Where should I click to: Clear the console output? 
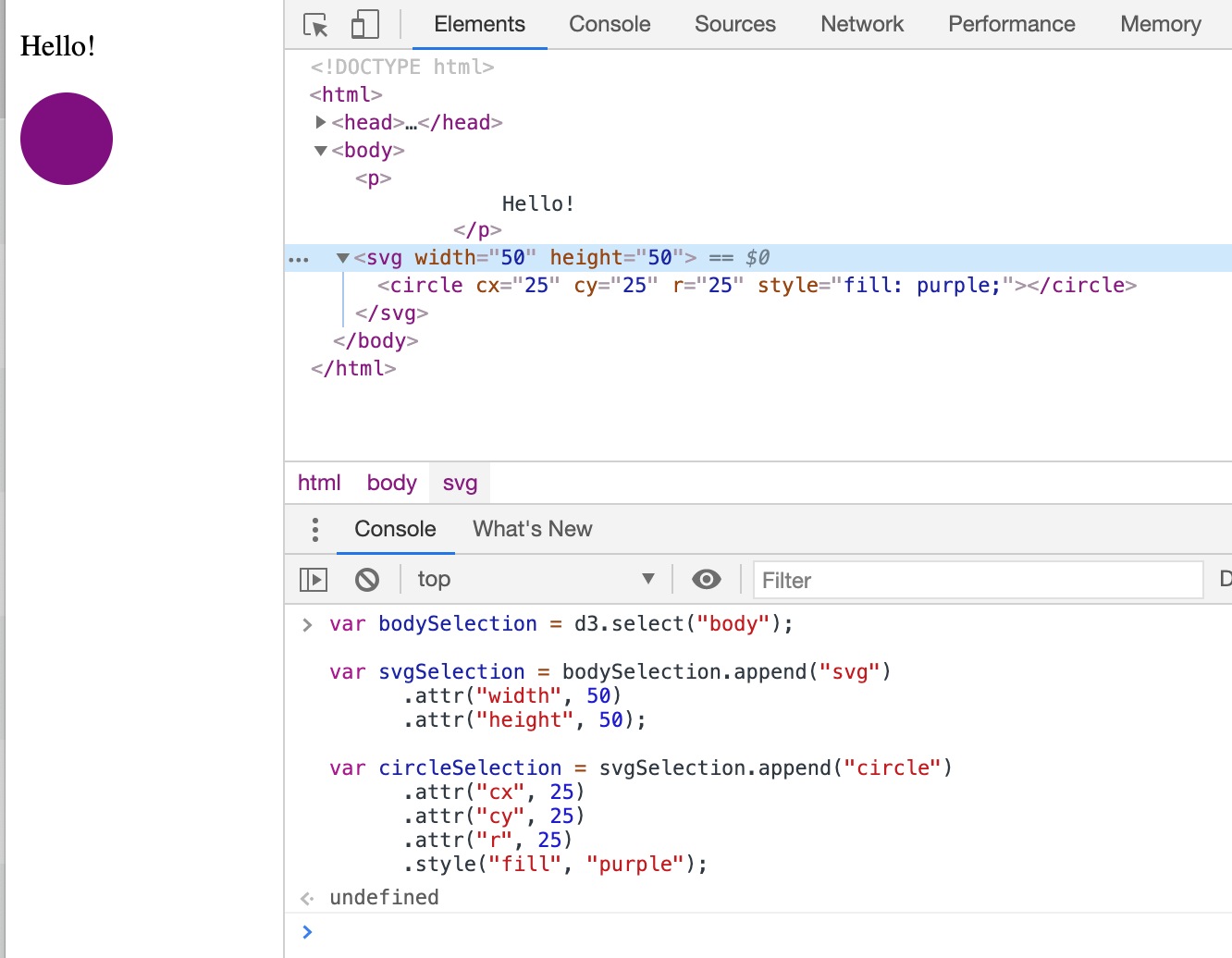tap(367, 579)
